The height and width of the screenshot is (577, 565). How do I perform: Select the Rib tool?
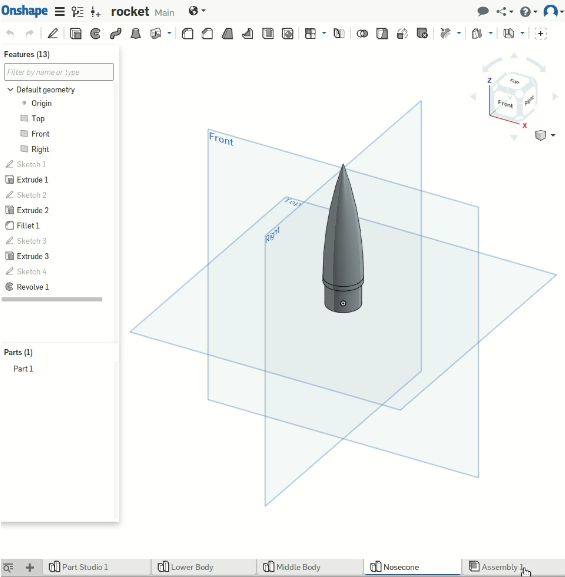pyautogui.click(x=248, y=34)
